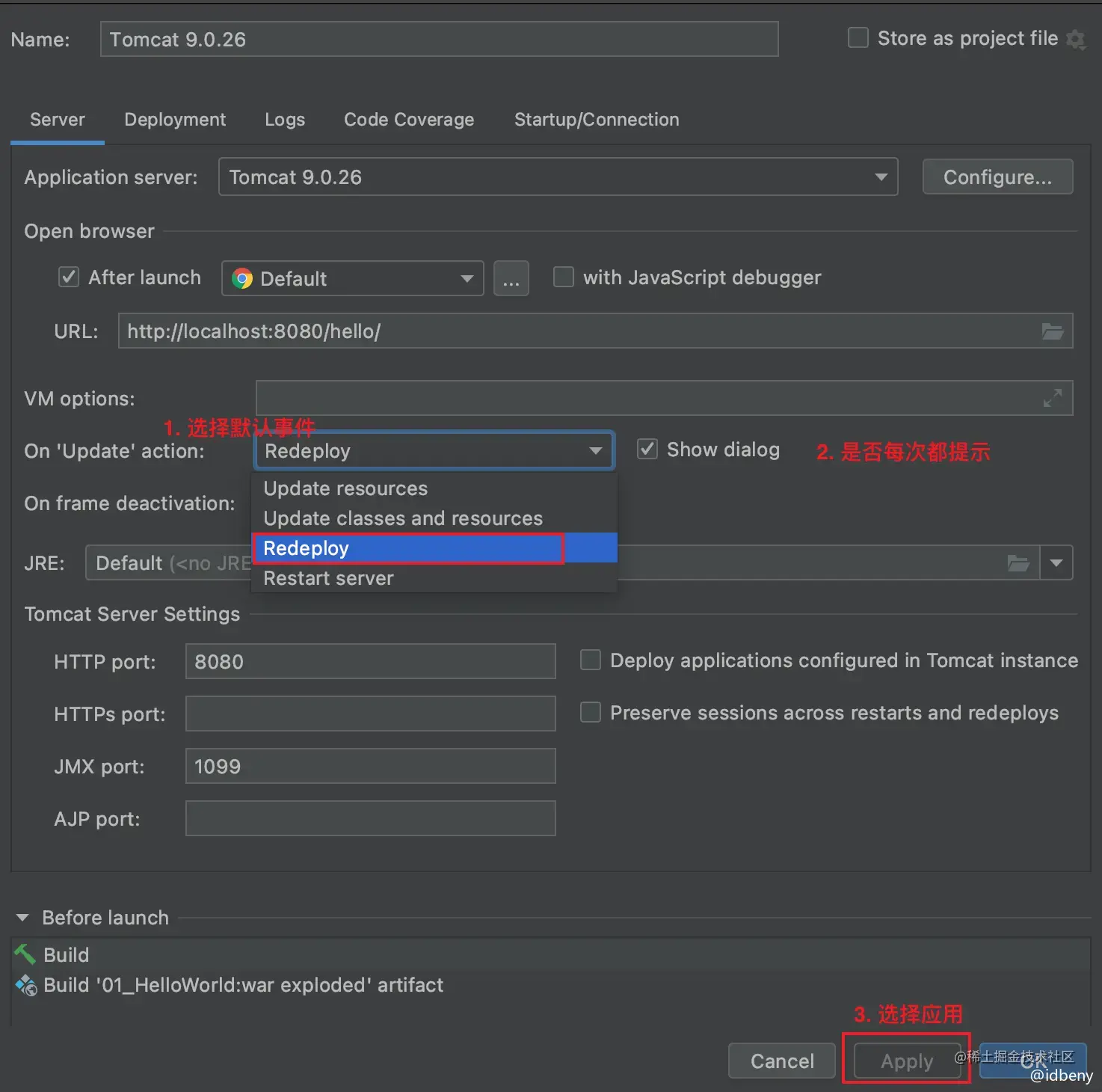Enable with JavaScript debugger checkbox
This screenshot has width=1102, height=1092.
564,277
